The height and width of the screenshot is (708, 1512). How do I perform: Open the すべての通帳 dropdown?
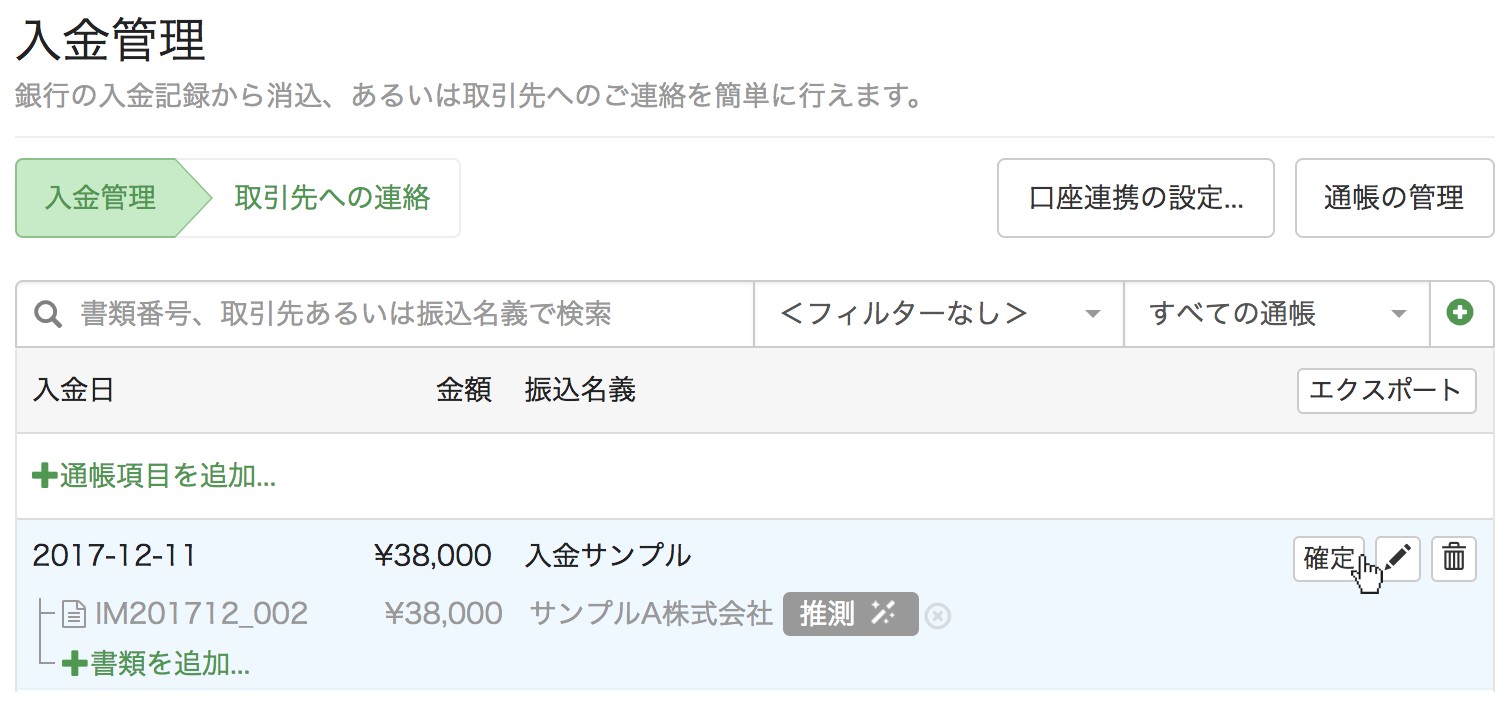(x=1277, y=313)
